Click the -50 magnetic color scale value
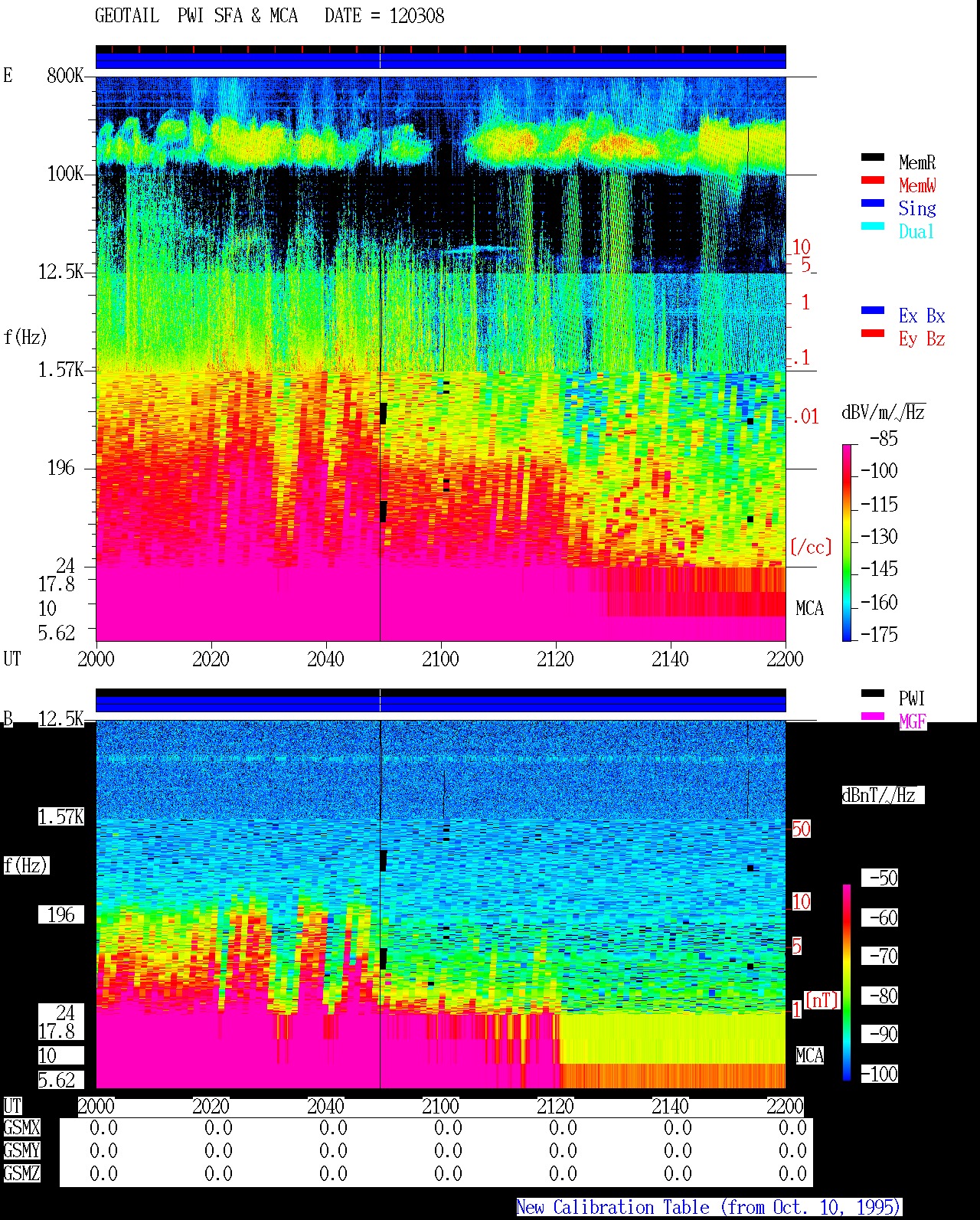 coord(884,878)
